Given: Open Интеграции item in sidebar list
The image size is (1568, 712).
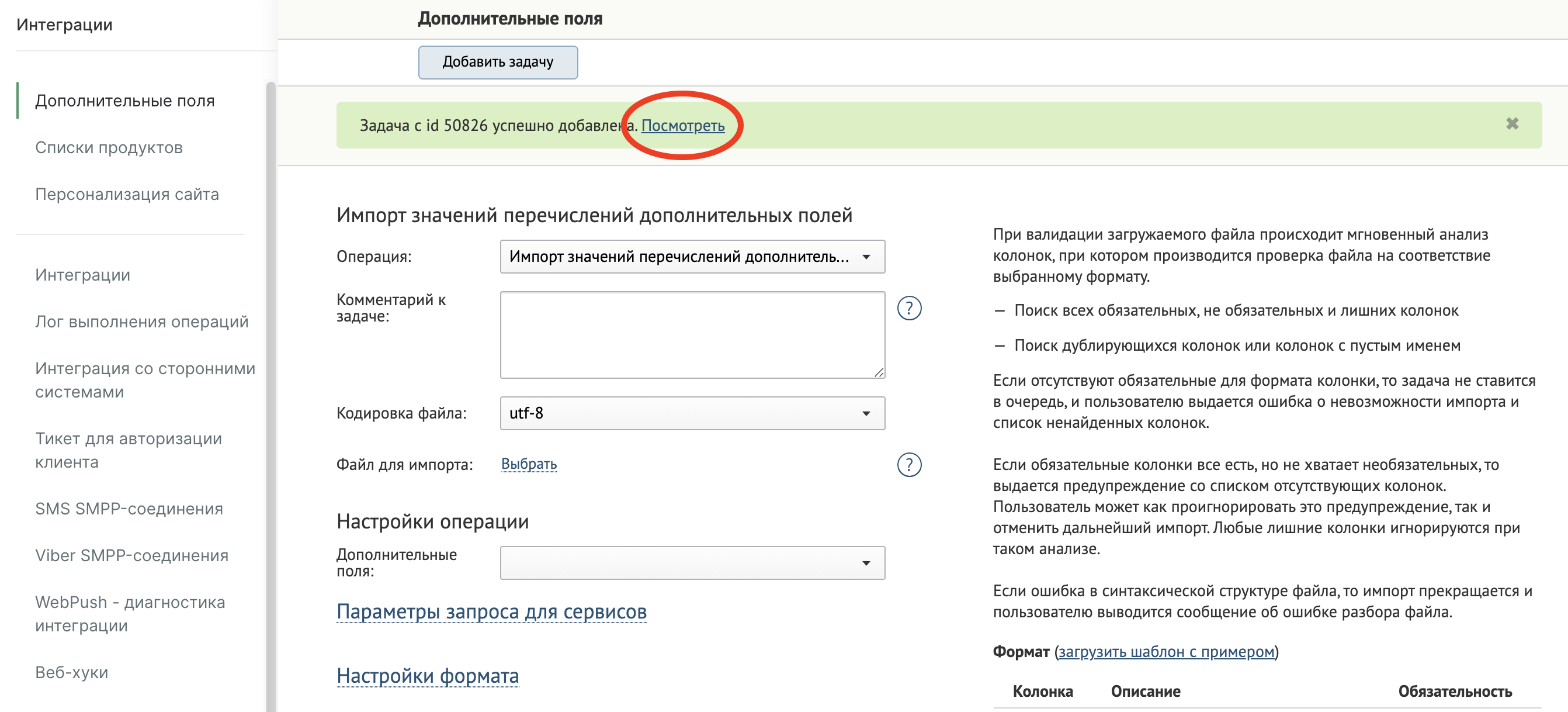Looking at the screenshot, I should 83,275.
